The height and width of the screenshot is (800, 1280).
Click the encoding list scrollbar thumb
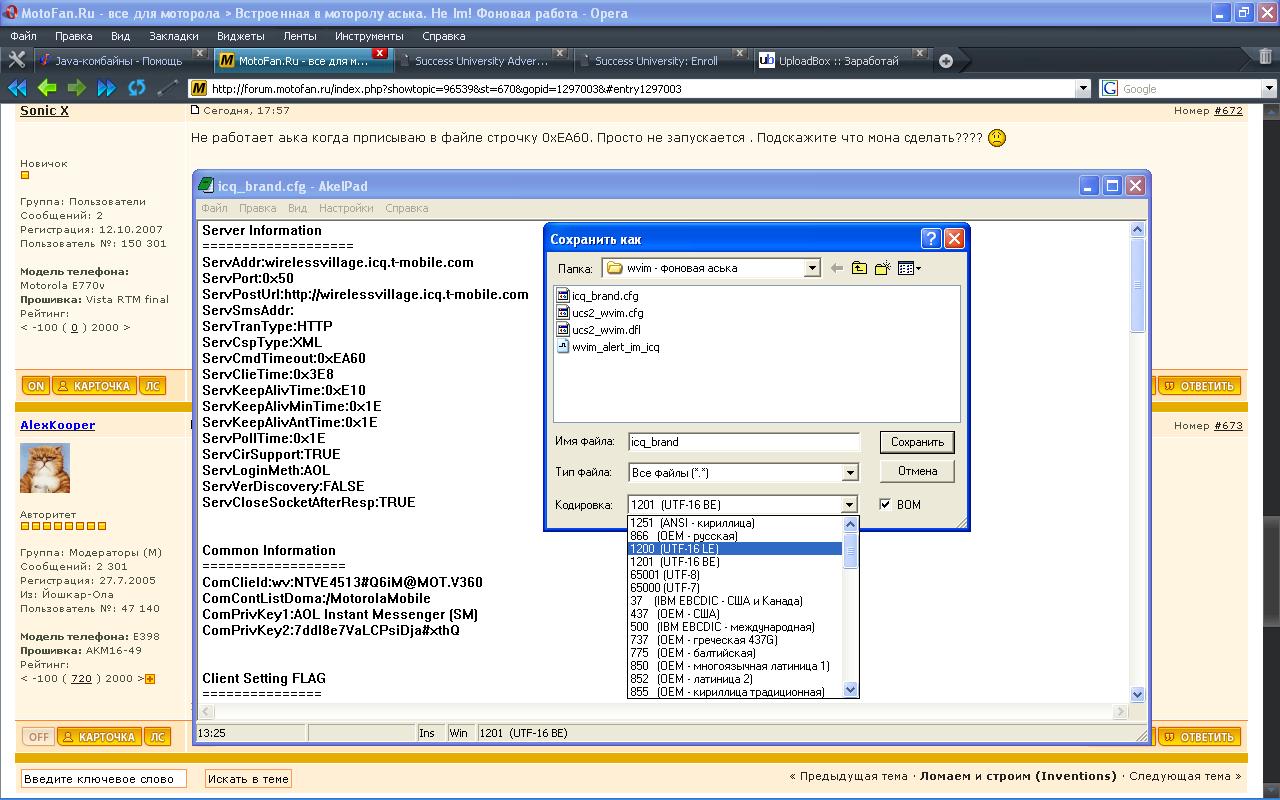[851, 550]
